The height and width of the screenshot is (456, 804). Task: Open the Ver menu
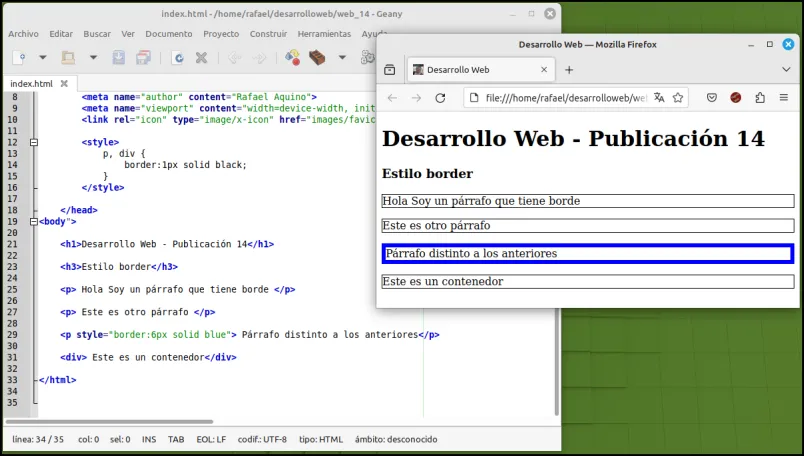click(128, 34)
